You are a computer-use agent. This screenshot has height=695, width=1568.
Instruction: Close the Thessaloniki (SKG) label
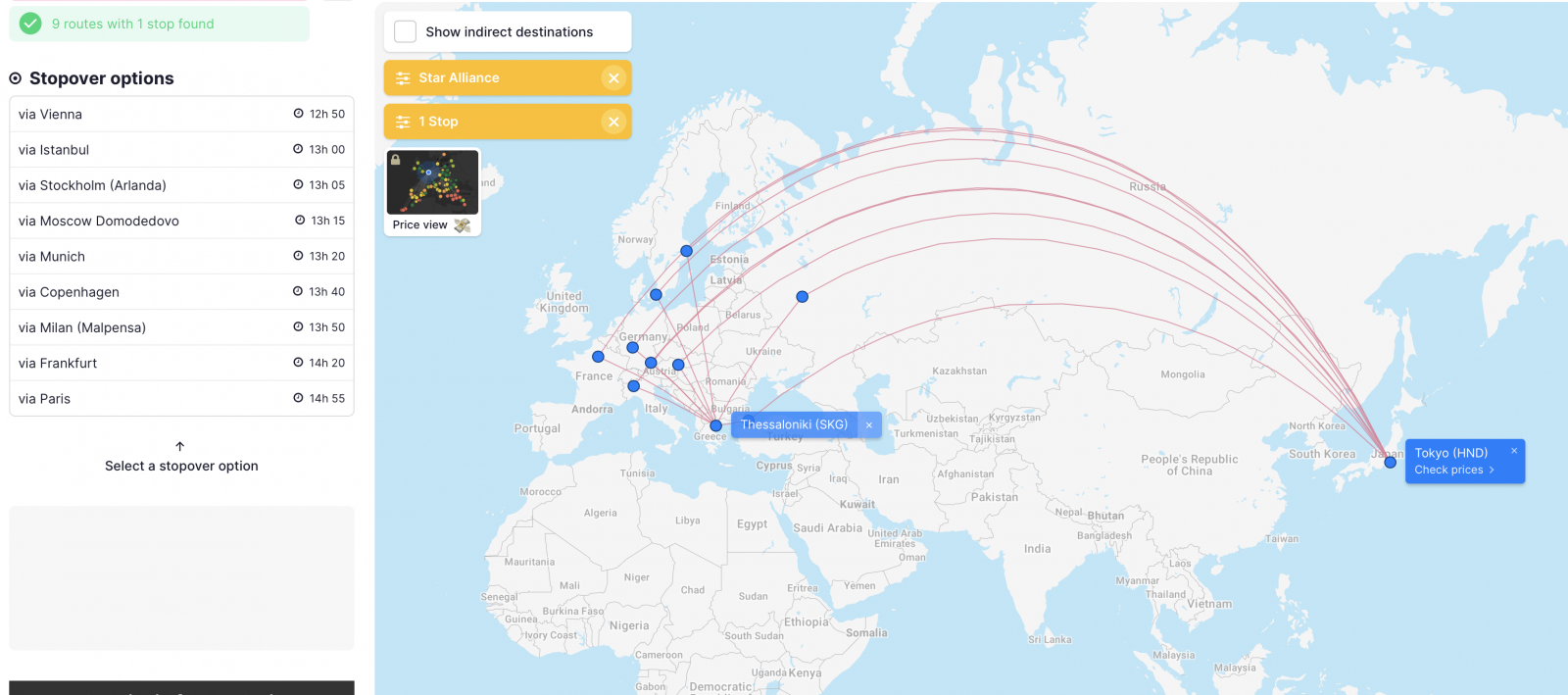869,425
